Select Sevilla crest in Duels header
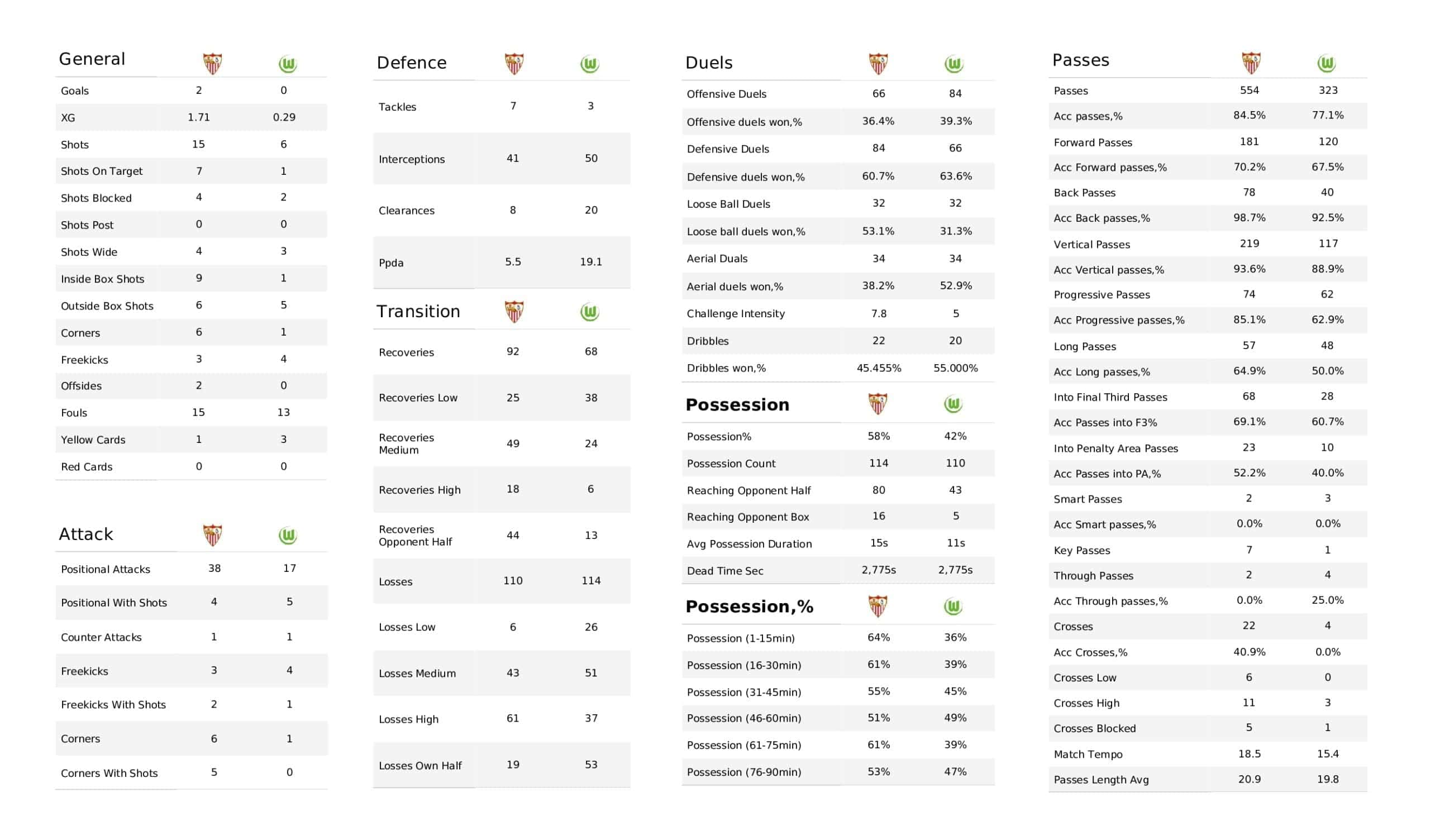Screen dimensions: 1430x840 click(x=878, y=64)
